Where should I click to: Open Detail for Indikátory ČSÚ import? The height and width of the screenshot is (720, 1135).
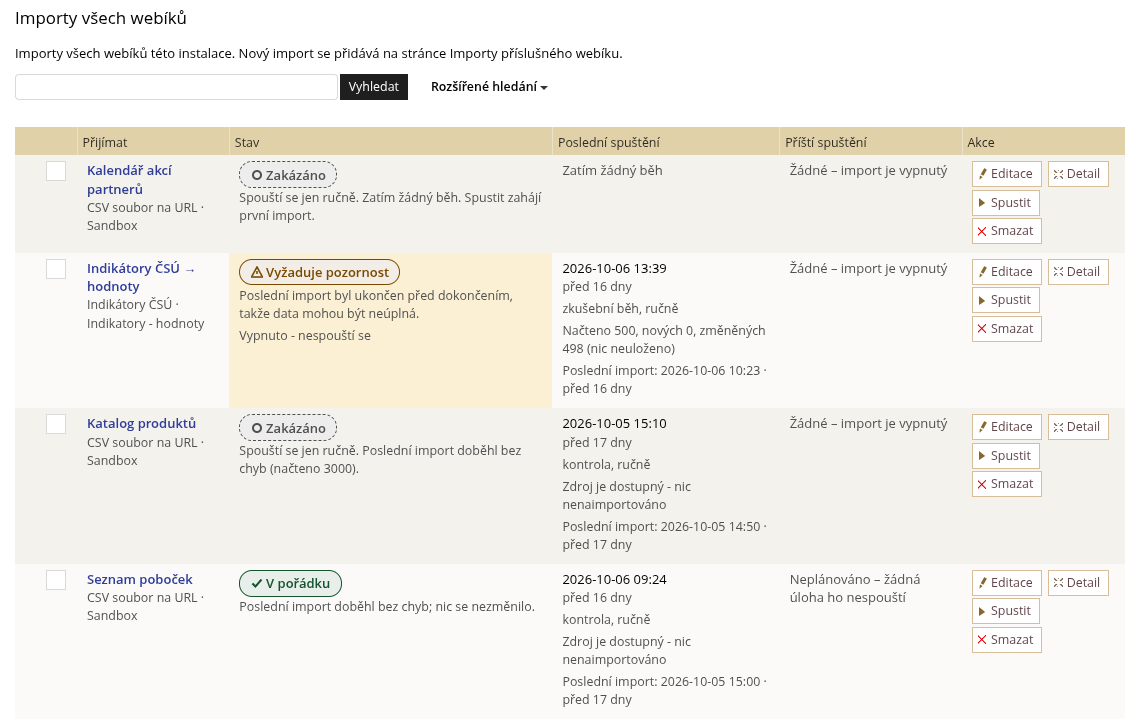coord(1078,271)
